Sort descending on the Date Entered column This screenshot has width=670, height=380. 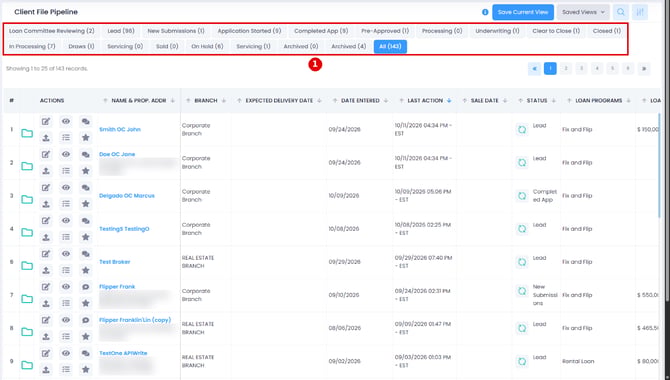386,100
